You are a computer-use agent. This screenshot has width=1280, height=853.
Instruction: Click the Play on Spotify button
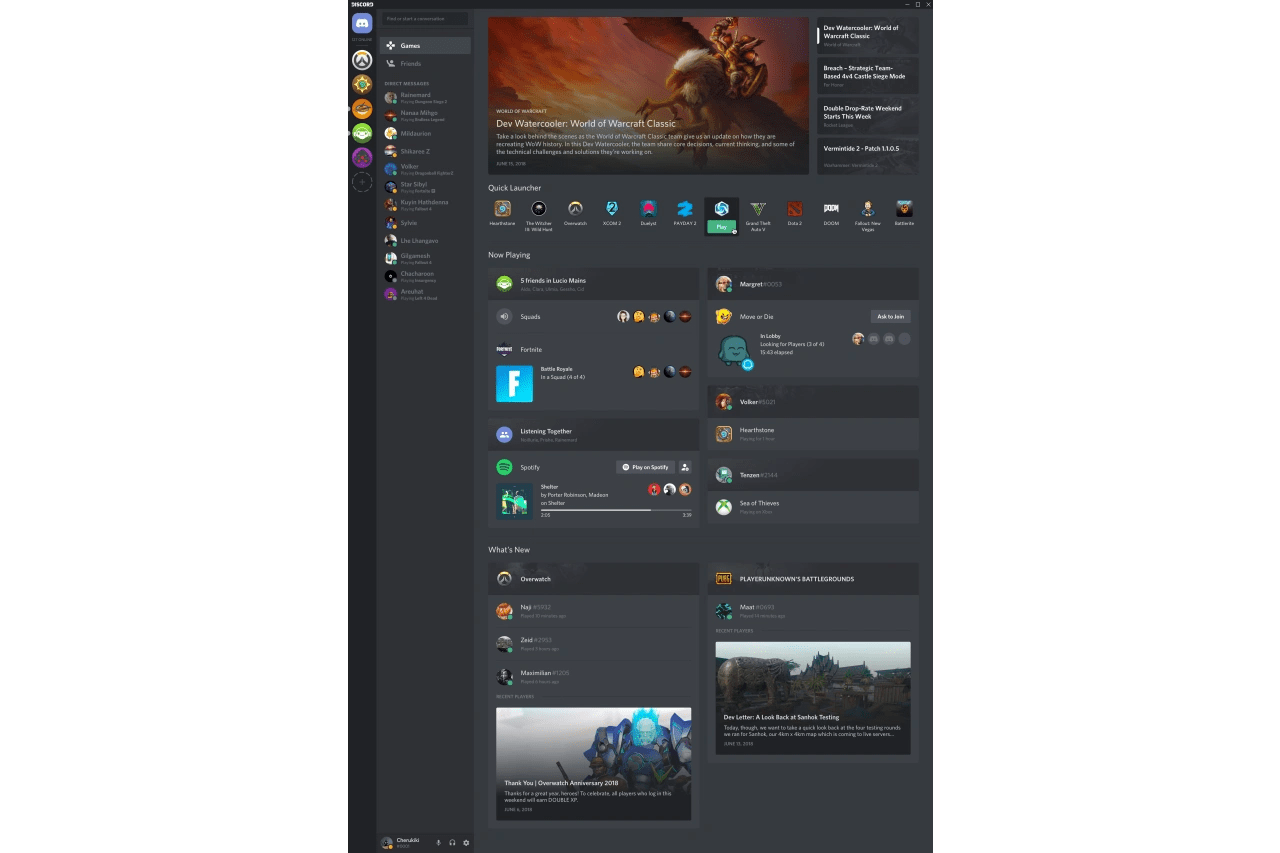645,467
